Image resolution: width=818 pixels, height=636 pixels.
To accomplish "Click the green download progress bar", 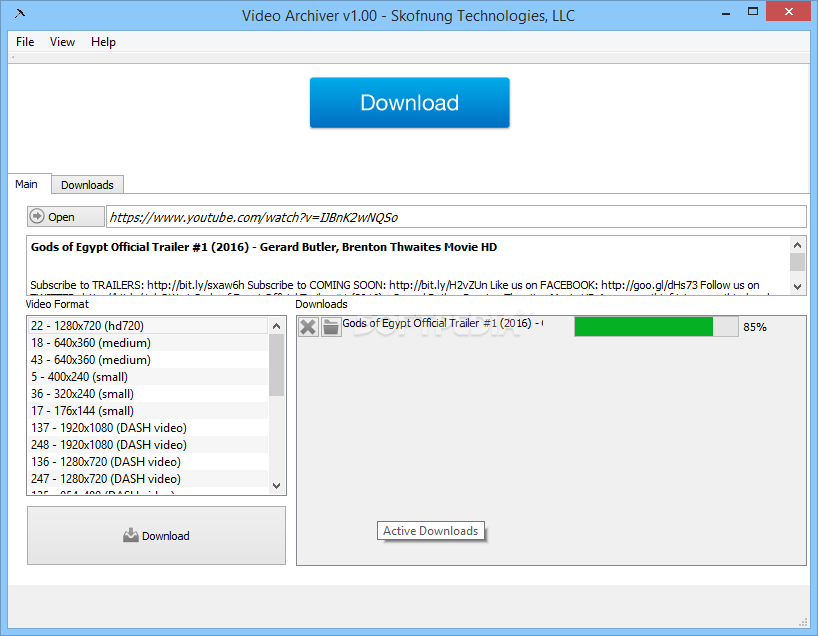I will 656,327.
